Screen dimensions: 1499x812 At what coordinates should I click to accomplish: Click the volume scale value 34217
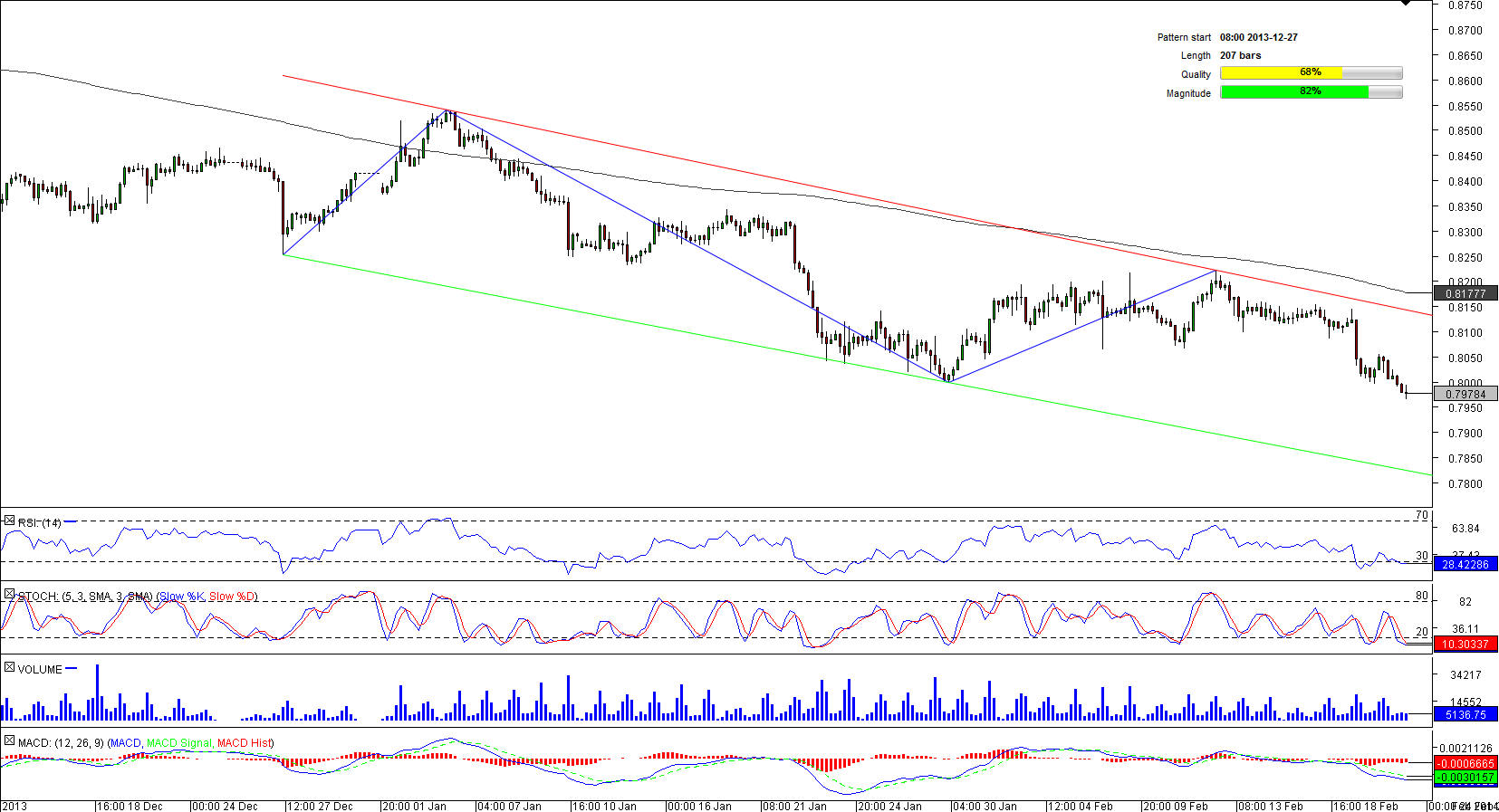click(x=1465, y=674)
